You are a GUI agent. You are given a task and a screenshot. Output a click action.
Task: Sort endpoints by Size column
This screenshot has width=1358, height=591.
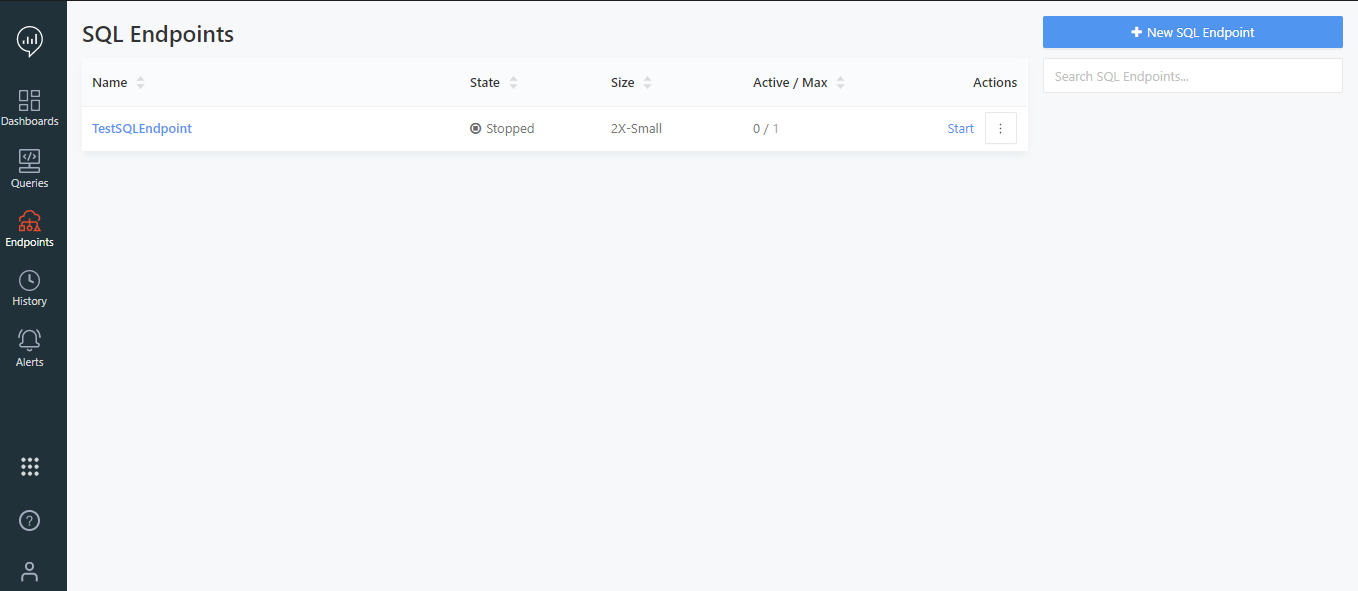[x=631, y=82]
